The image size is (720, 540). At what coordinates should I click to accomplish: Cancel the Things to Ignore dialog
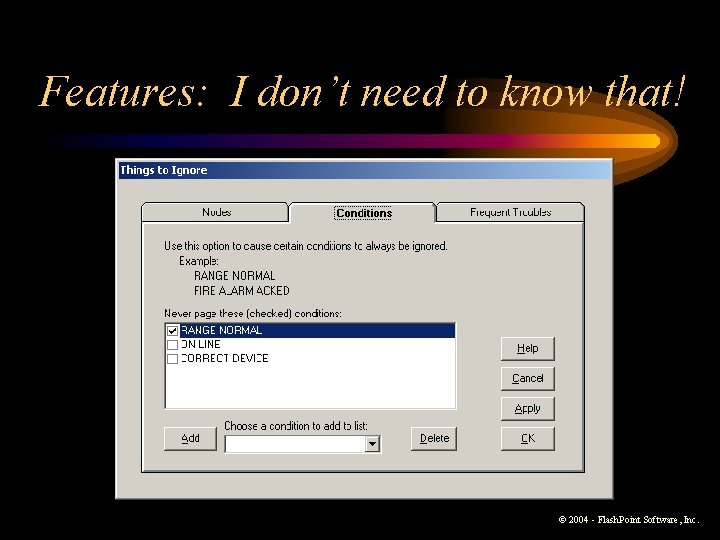coord(528,378)
